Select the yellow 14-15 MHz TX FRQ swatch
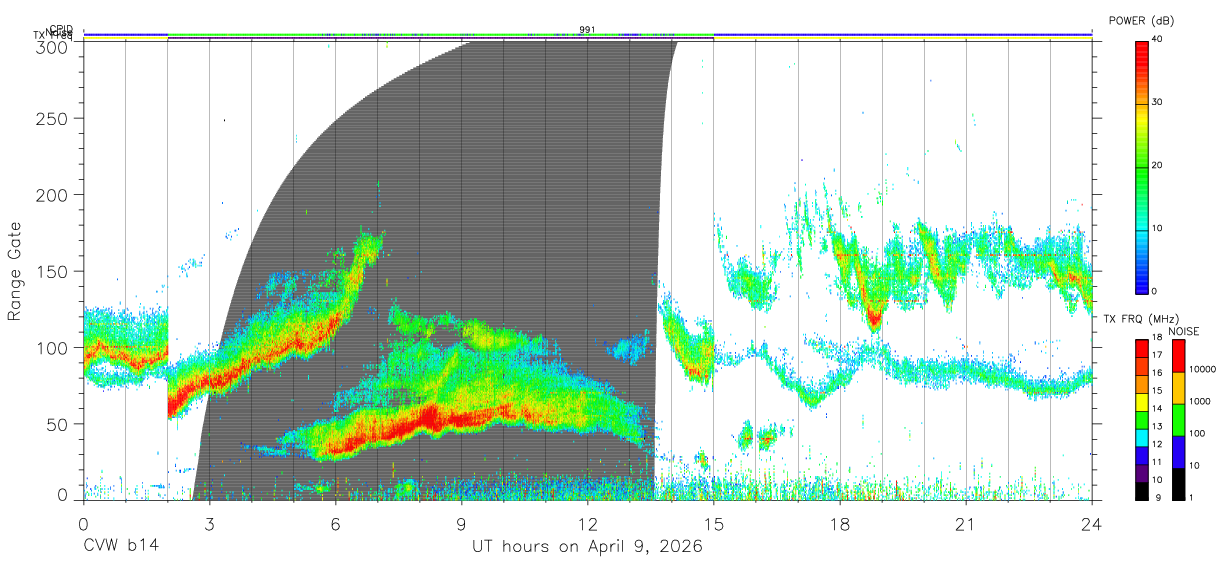Image resolution: width=1228 pixels, height=567 pixels. 1142,401
